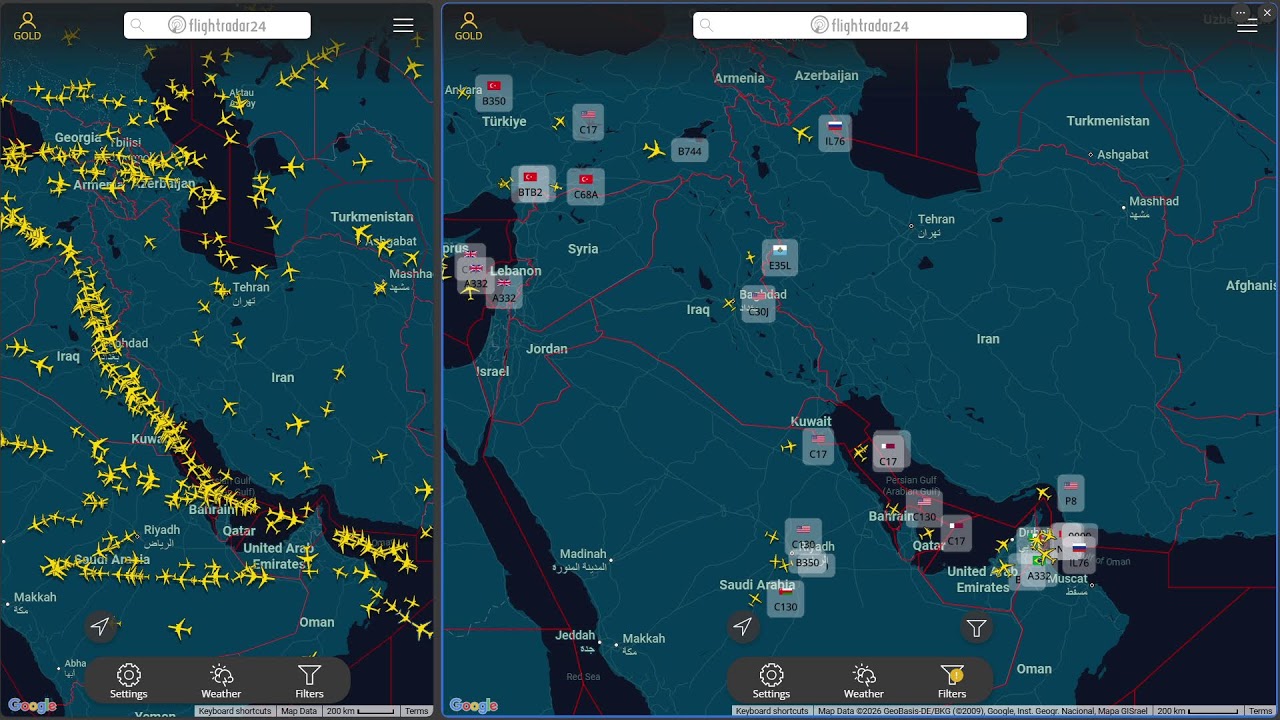
Task: Click the right panel flightradar24 search field
Action: coord(860,25)
